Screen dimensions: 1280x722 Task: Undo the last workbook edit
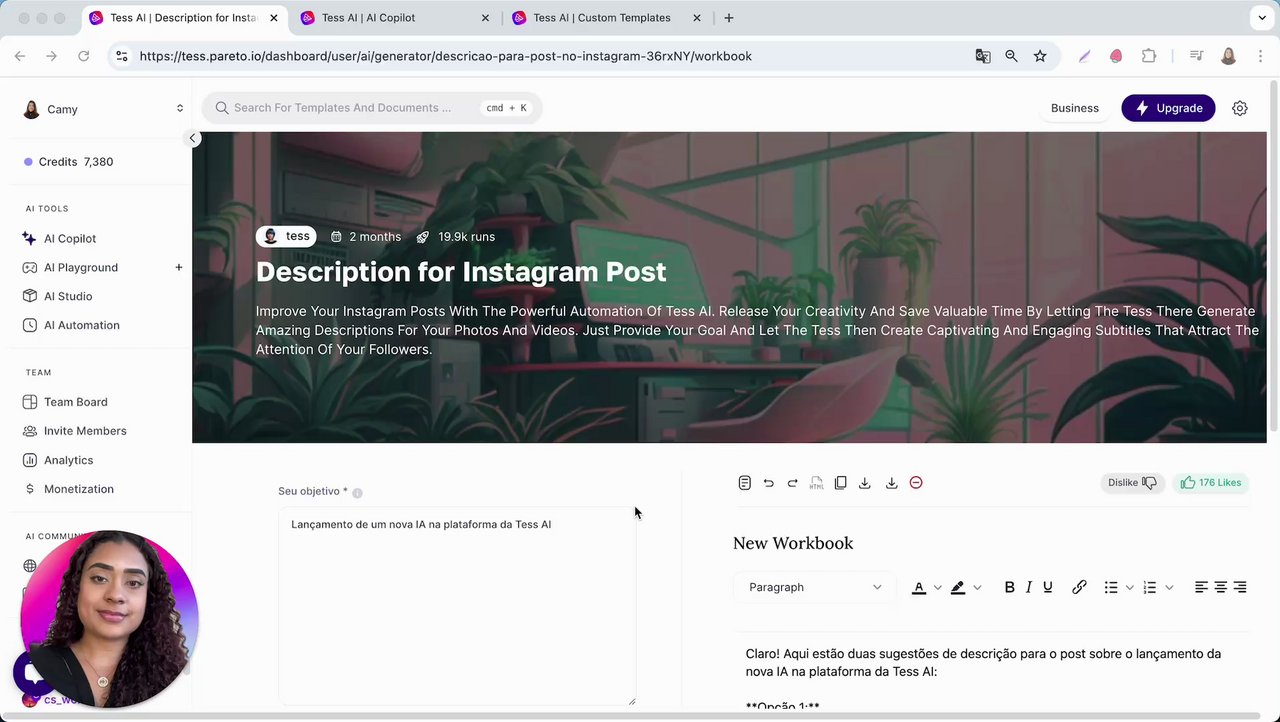pyautogui.click(x=768, y=483)
